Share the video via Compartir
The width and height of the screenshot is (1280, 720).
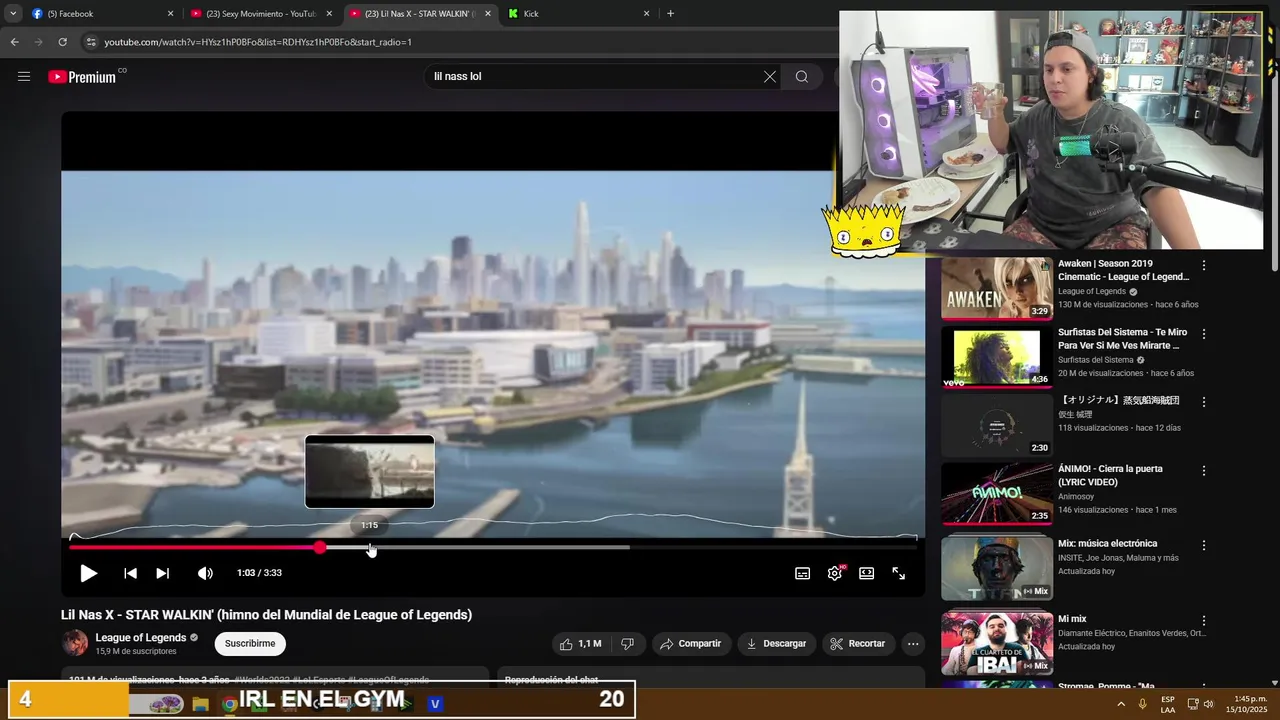(691, 644)
